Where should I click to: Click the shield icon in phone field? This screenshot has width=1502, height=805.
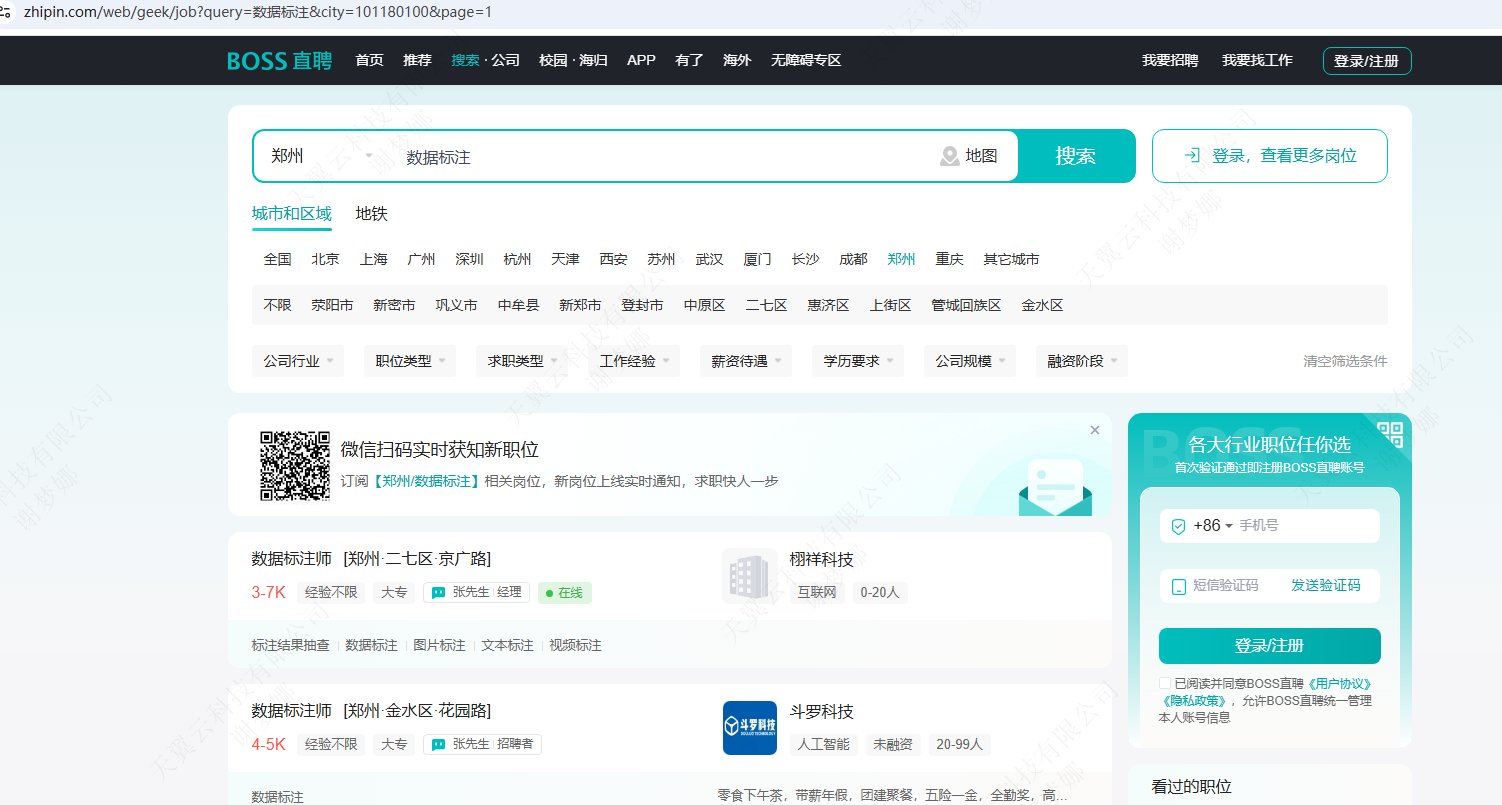pos(1178,526)
